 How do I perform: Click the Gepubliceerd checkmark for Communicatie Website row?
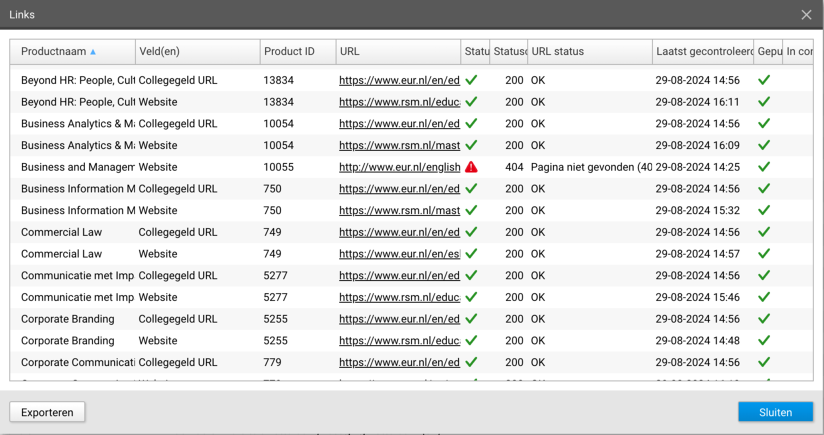765,297
